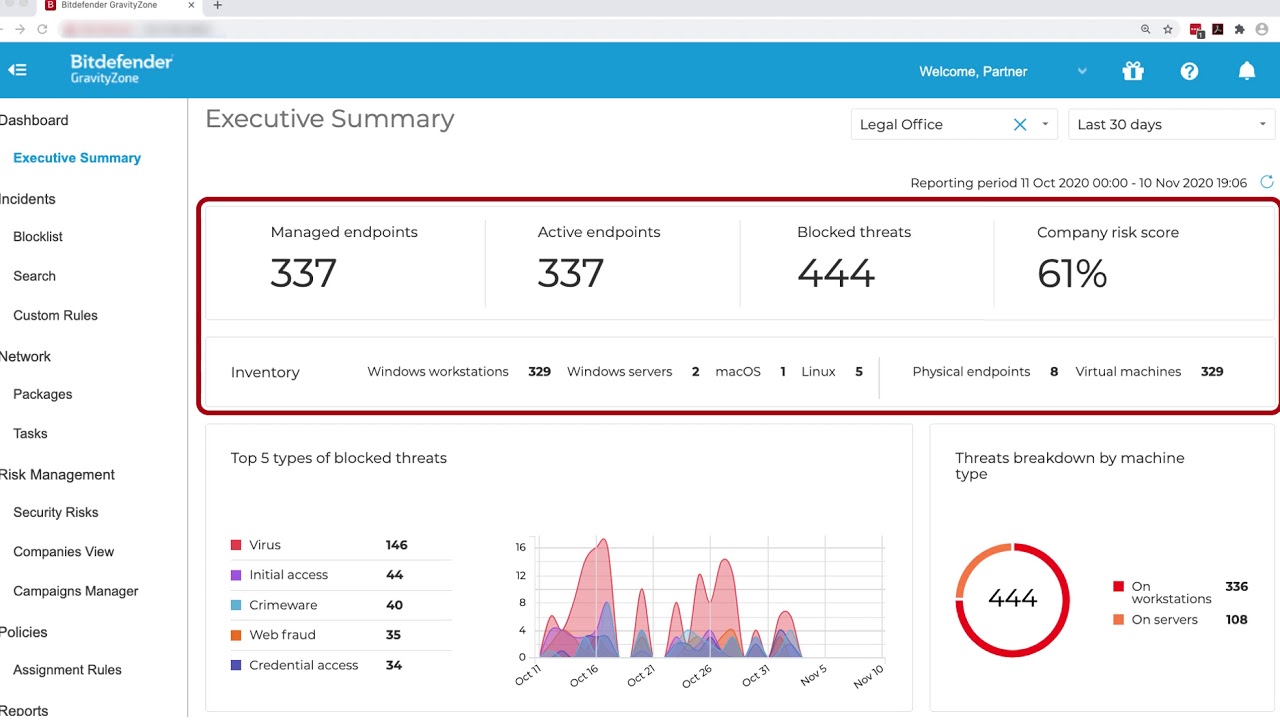Toggle the On servers legend item
This screenshot has width=1280, height=720.
(x=1164, y=620)
